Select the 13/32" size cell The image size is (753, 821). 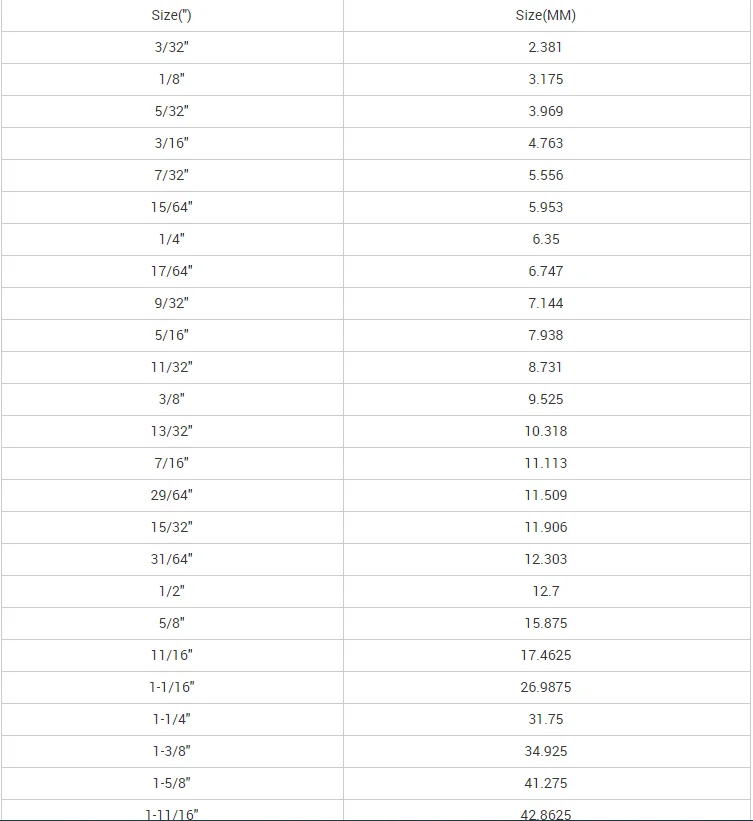[171, 431]
